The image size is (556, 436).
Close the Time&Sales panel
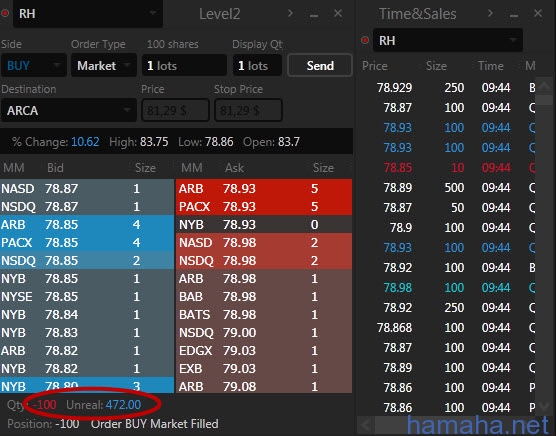click(x=538, y=13)
